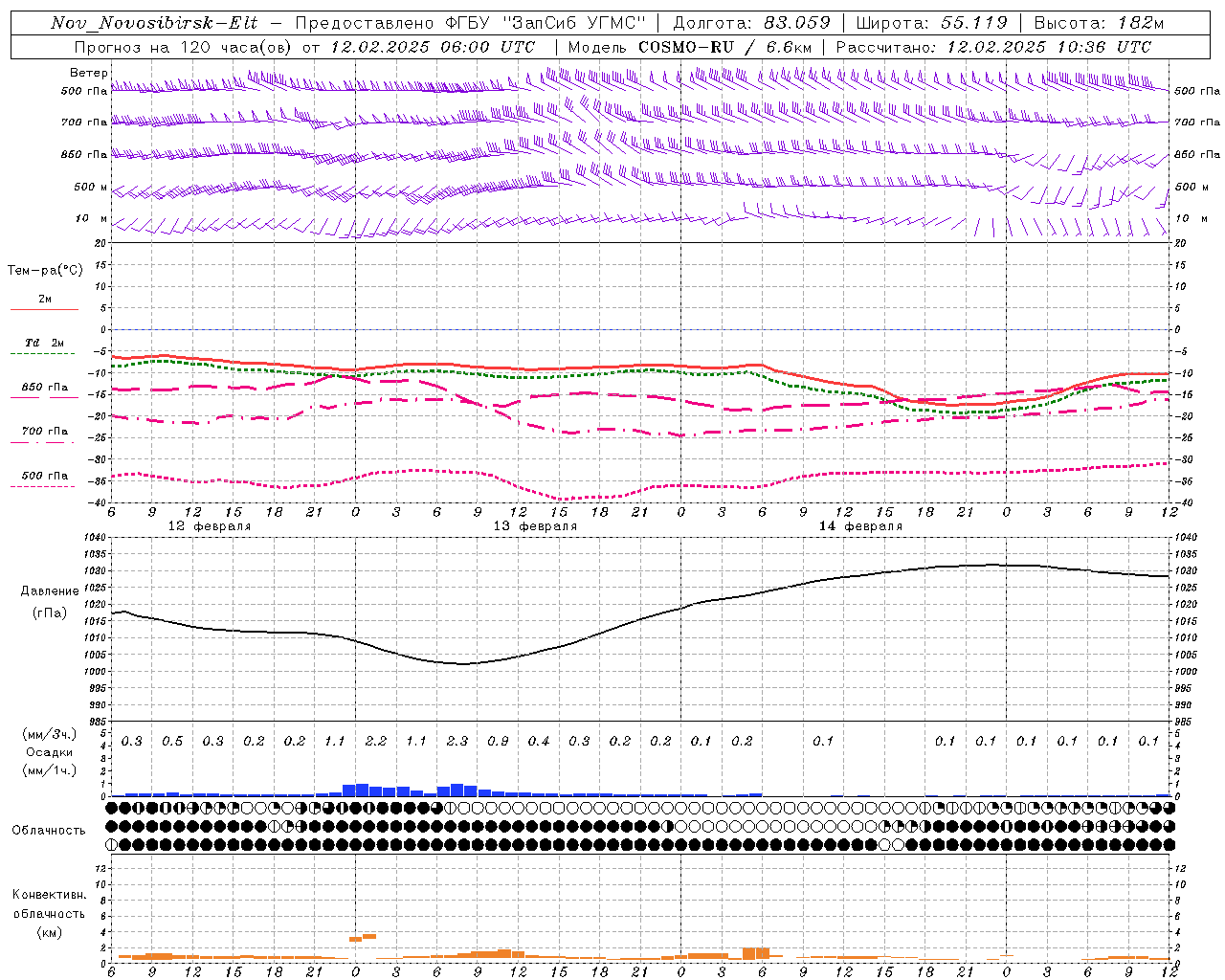This screenshot has width=1225, height=980.
Task: Click the Td 2м legend entry
Action: [x=44, y=343]
